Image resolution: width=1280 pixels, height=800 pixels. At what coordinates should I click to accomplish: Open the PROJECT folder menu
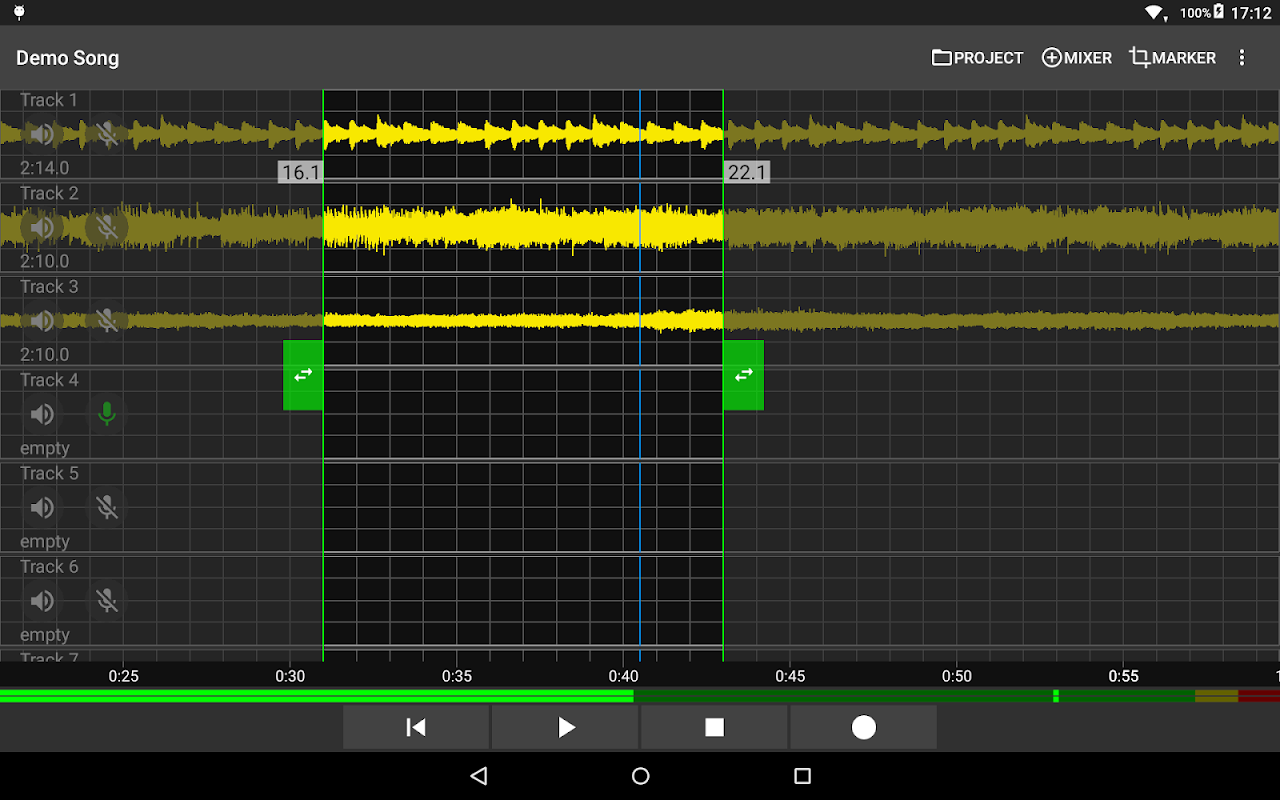977,58
